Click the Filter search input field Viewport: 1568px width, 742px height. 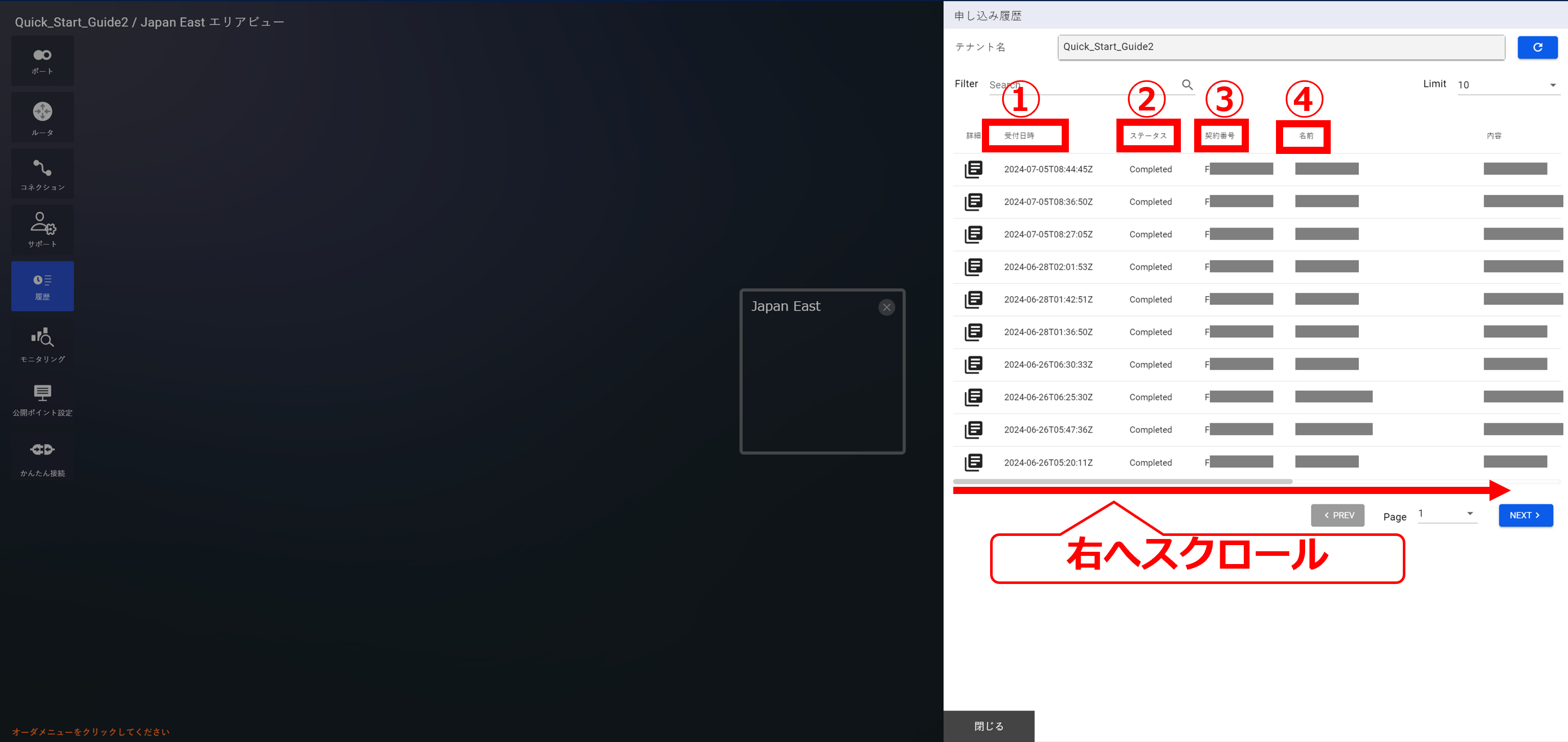1084,85
